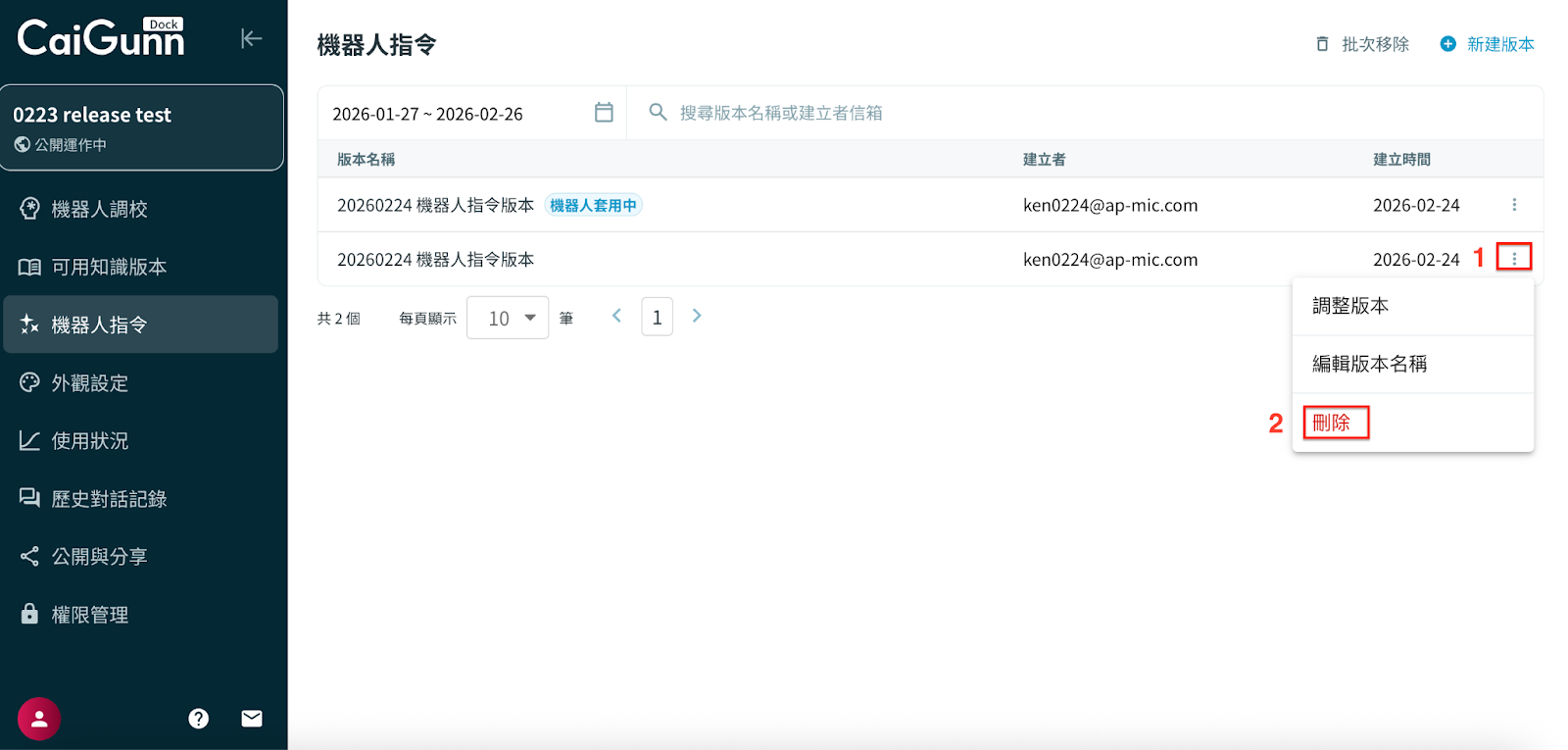Open 權限管理 in the sidebar
Viewport: 1568px width, 750px height.
[89, 615]
